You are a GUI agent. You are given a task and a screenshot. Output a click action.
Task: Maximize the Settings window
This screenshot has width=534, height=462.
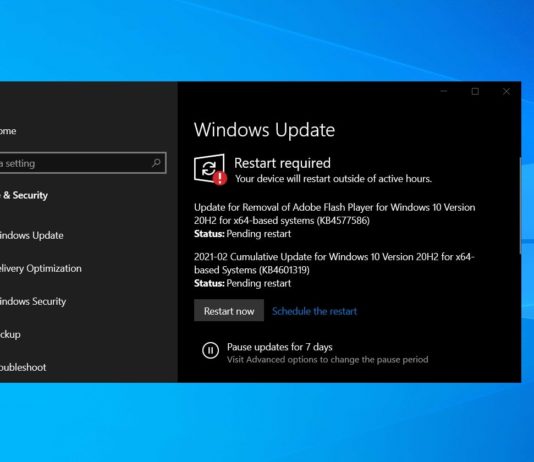pos(475,91)
